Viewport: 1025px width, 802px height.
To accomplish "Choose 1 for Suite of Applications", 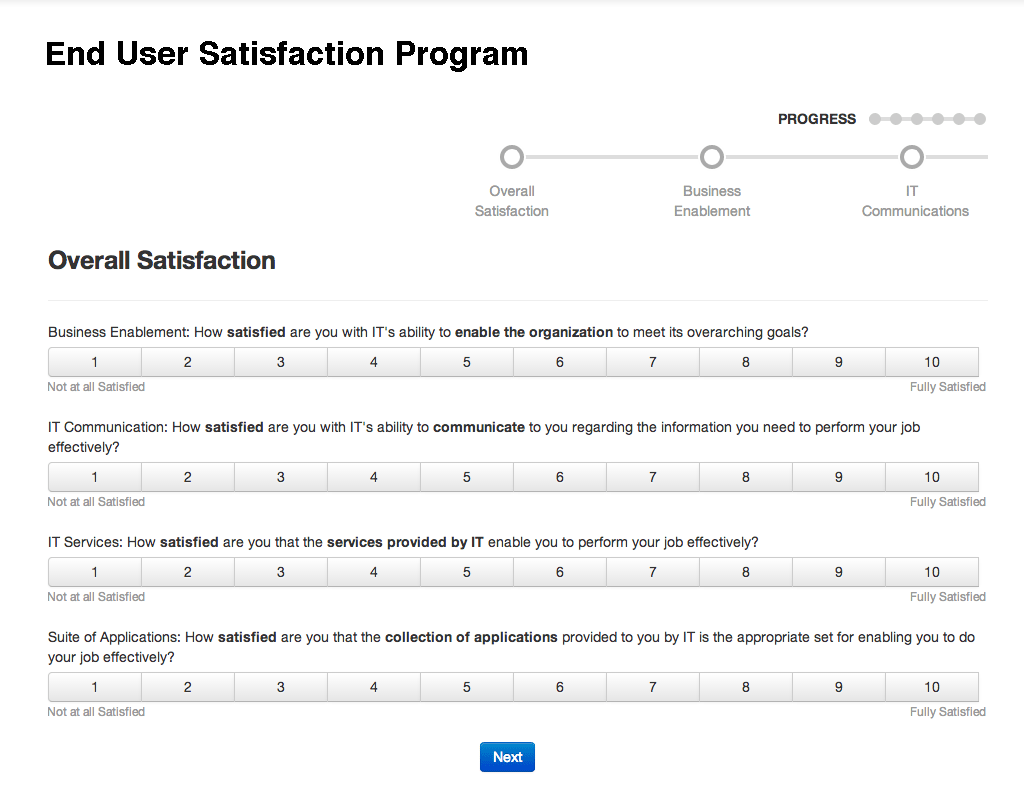I will tap(95, 687).
